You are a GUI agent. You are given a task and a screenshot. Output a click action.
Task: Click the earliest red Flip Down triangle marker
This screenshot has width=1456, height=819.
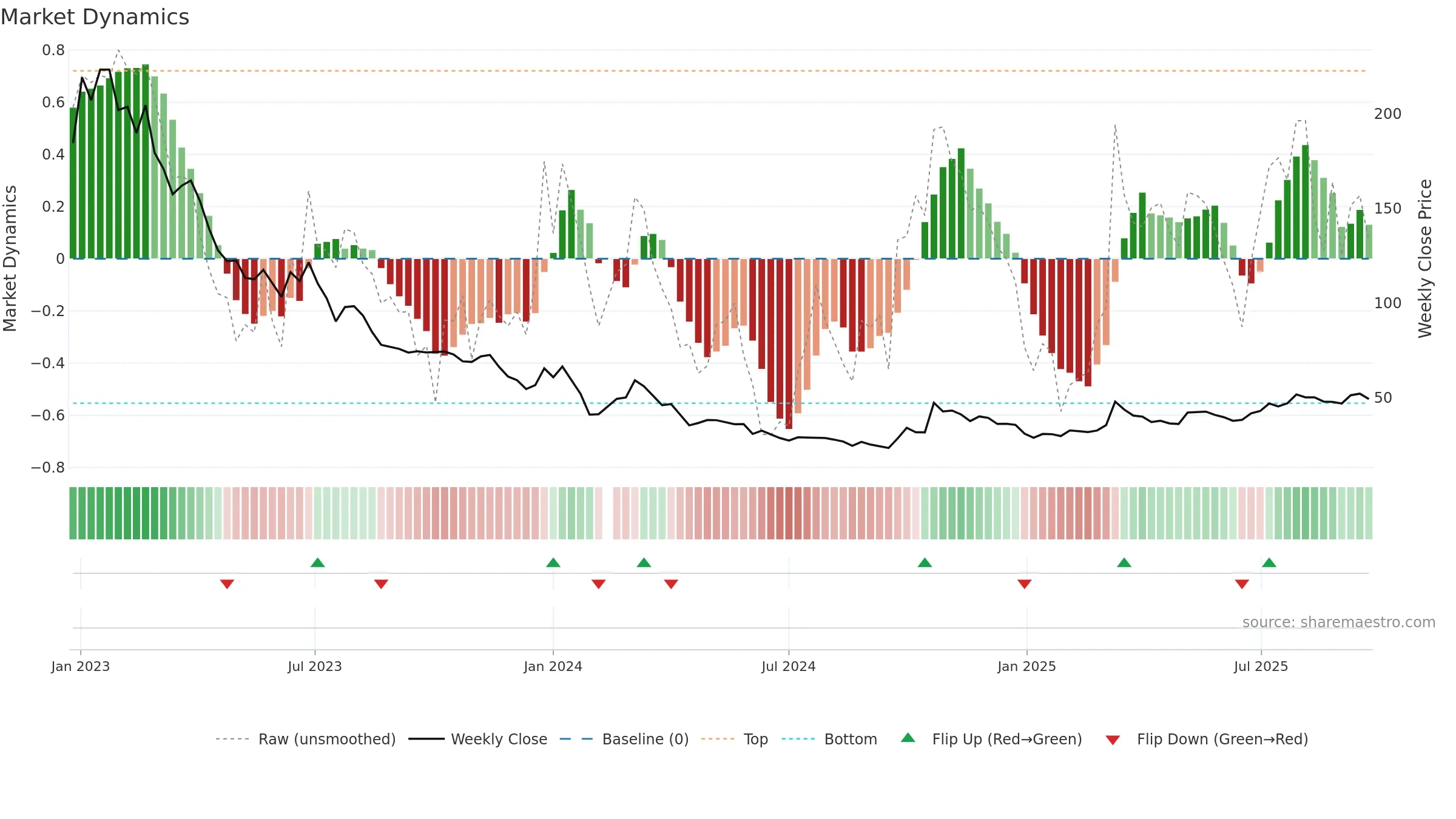(227, 584)
